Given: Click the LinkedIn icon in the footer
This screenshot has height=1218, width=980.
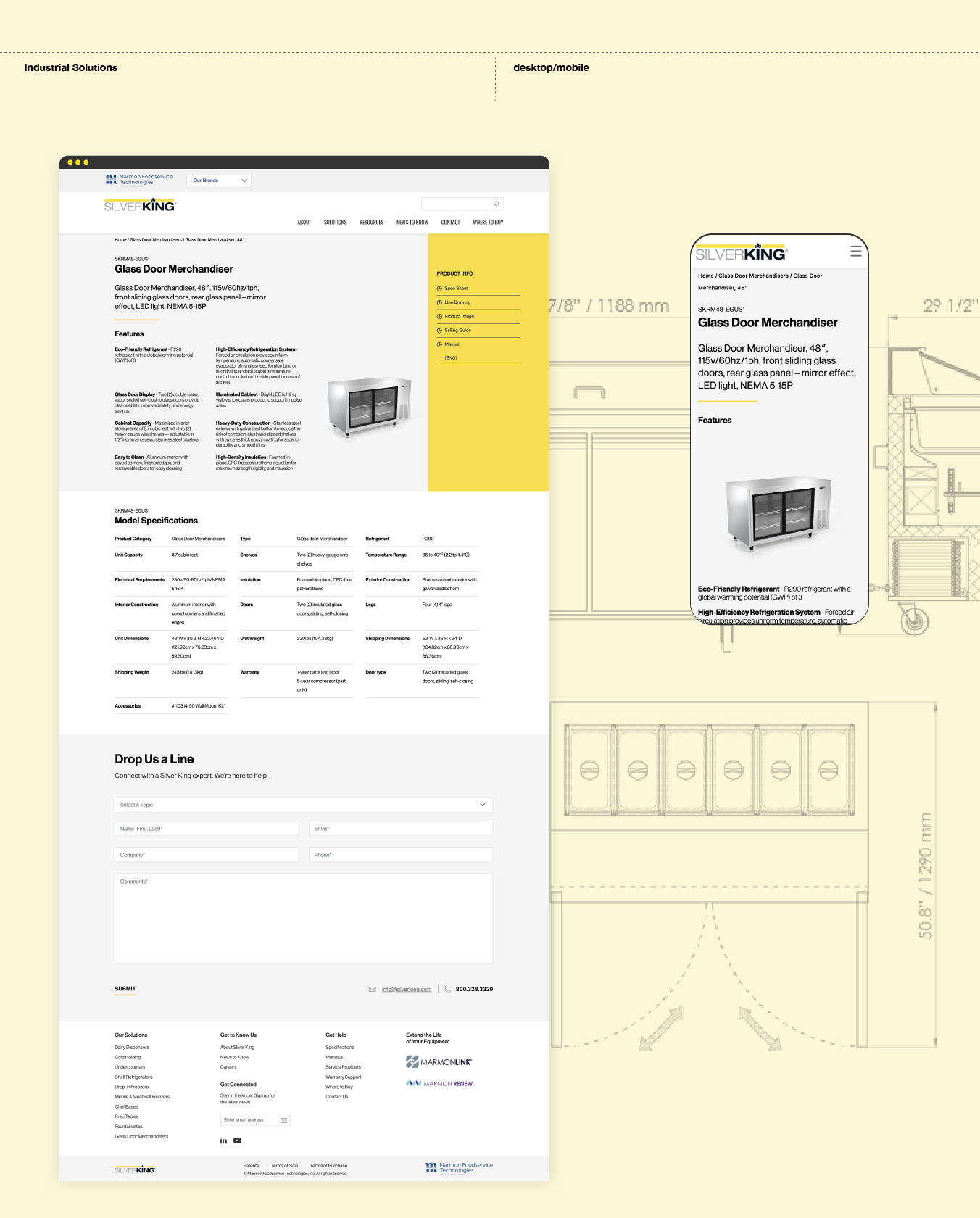Looking at the screenshot, I should [x=223, y=1141].
